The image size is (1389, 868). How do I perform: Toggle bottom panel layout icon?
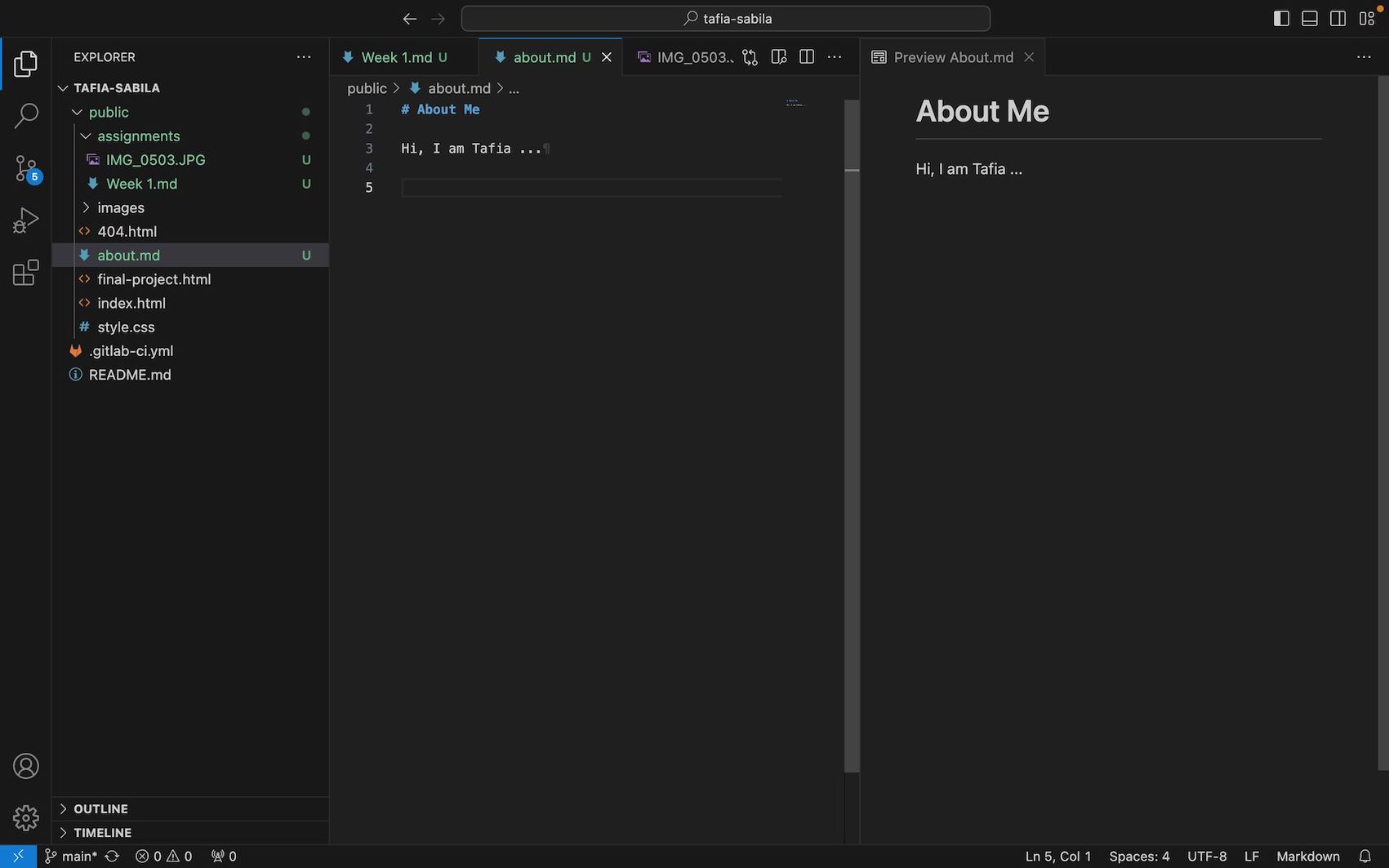(x=1310, y=18)
